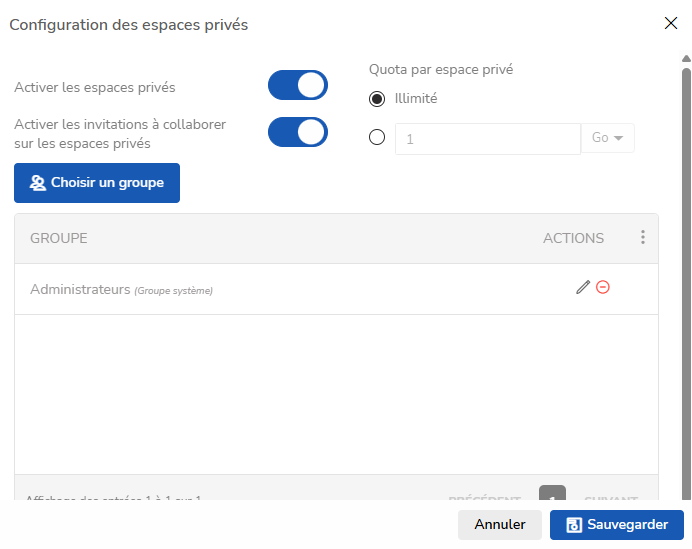Click the Choisir un groupe button

97,183
